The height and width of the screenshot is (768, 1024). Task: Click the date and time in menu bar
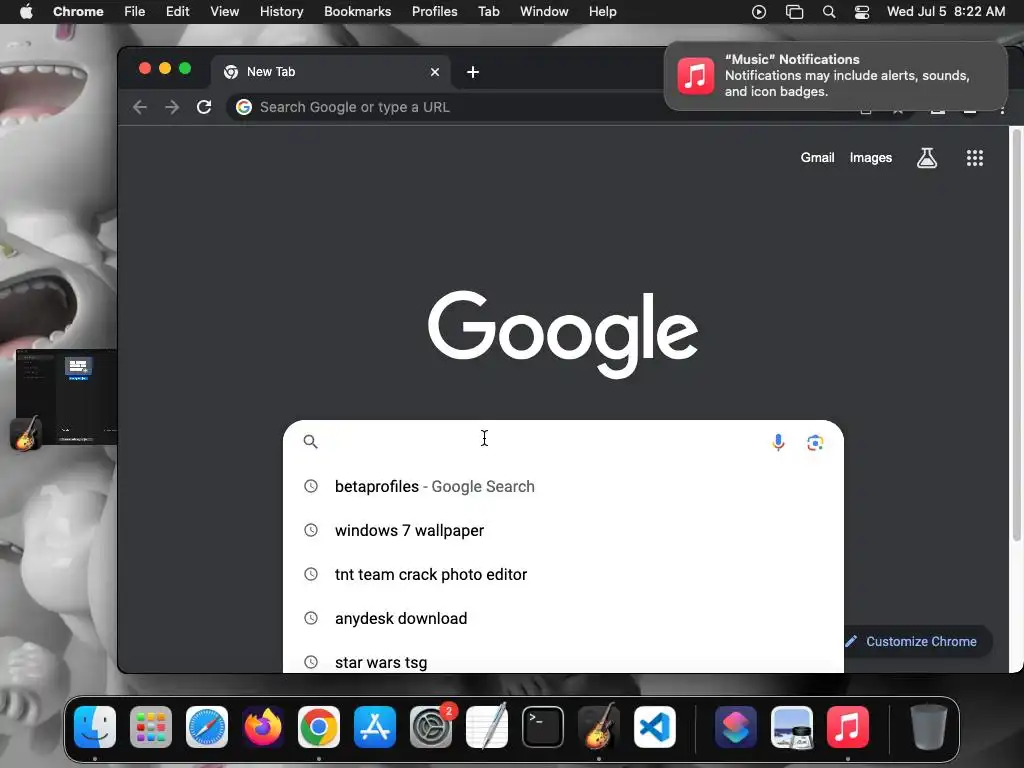click(x=946, y=11)
